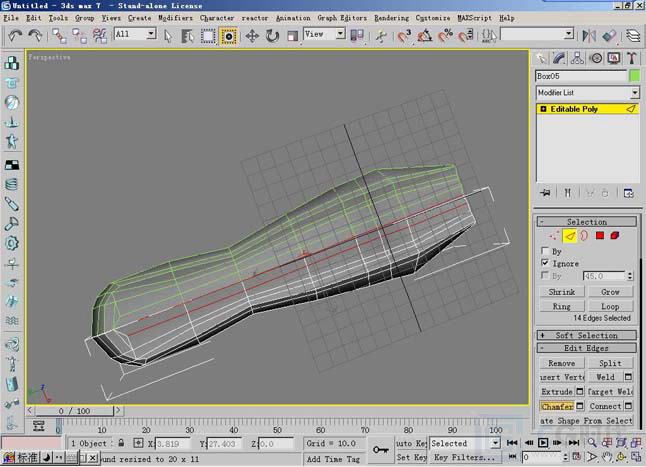Screen dimensions: 646x467
Task: Click Pin Stack icon under modifier stack
Action: (546, 193)
